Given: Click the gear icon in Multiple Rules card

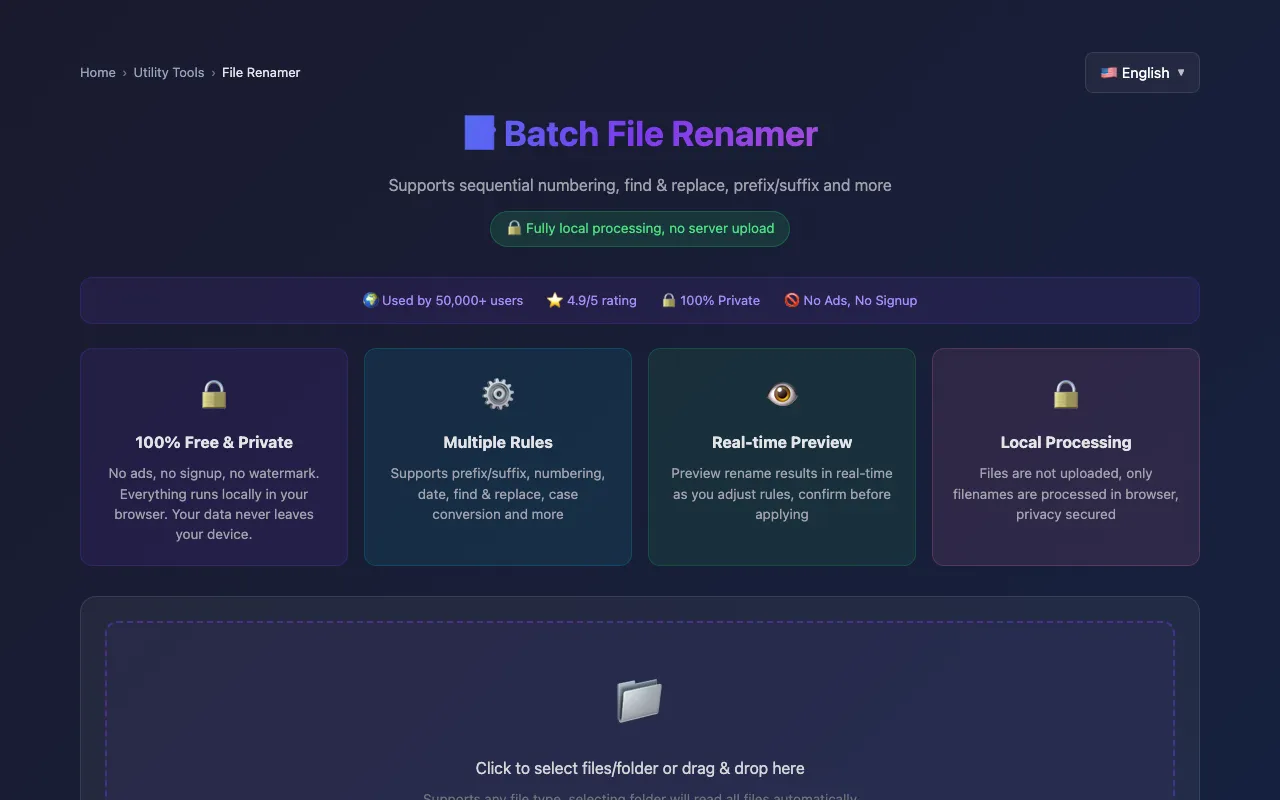Looking at the screenshot, I should pos(498,394).
